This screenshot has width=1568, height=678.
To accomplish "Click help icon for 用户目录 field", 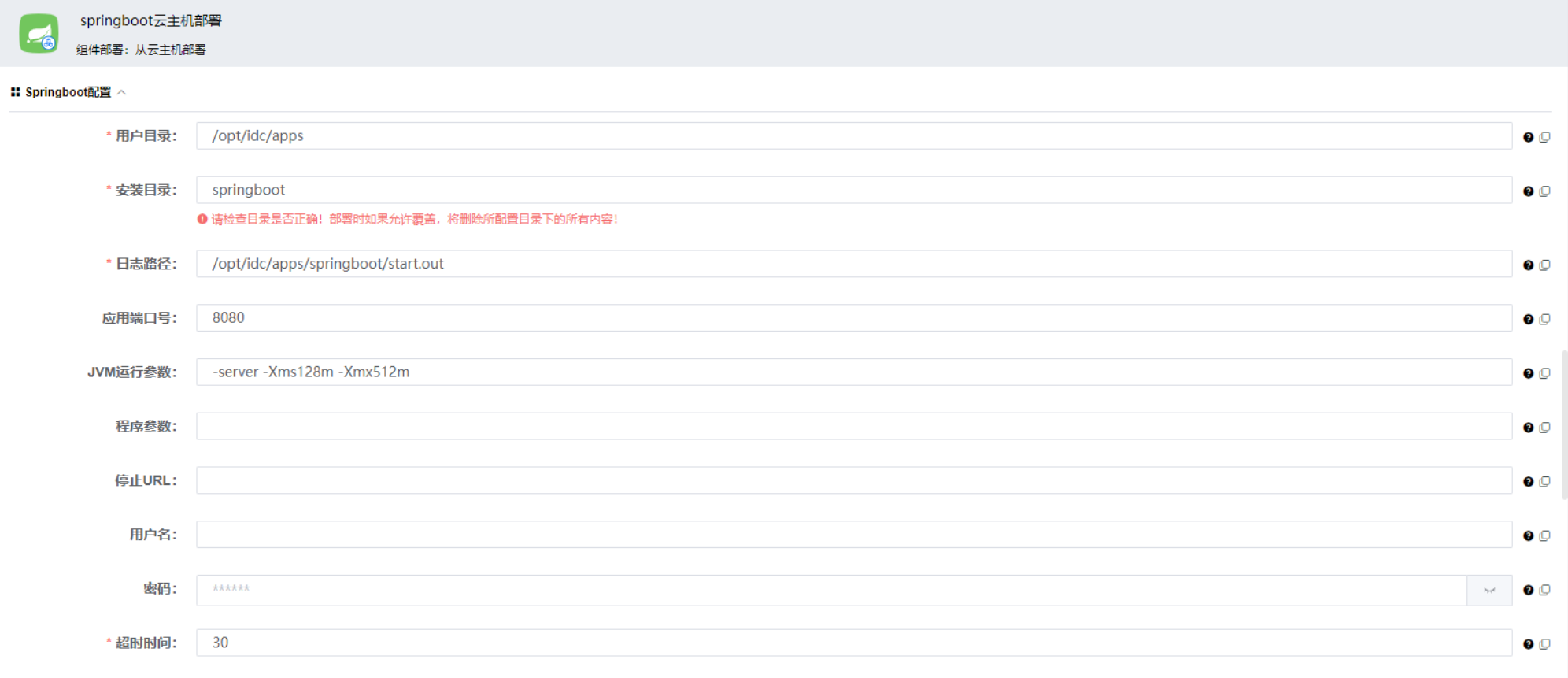I will pos(1528,137).
